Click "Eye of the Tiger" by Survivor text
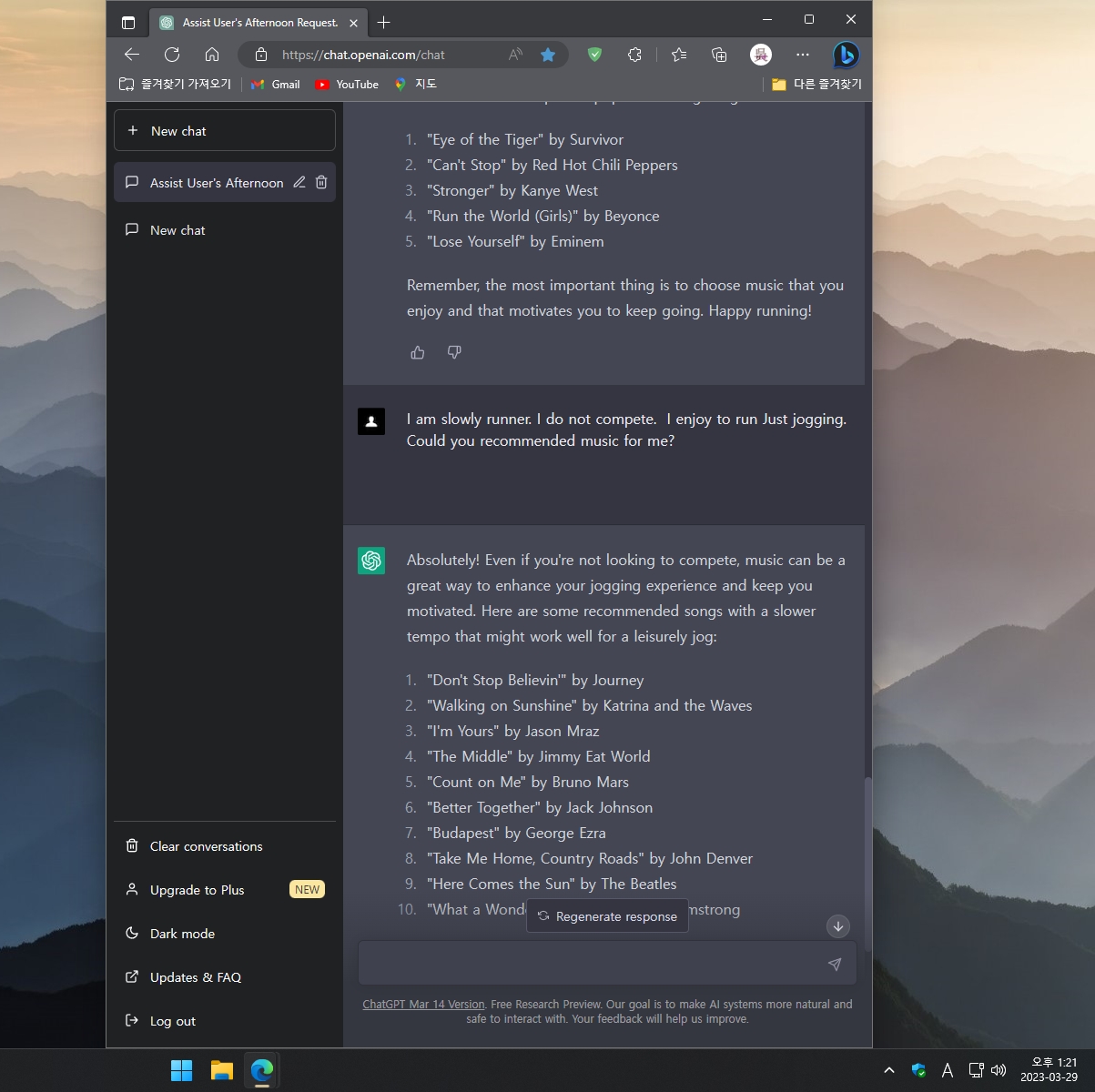Viewport: 1095px width, 1092px height. pyautogui.click(x=525, y=139)
